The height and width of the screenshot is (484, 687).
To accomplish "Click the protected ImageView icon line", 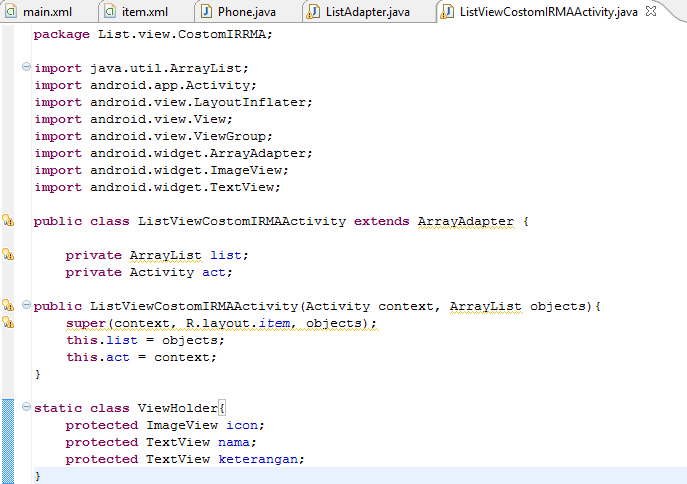I will tap(165, 425).
